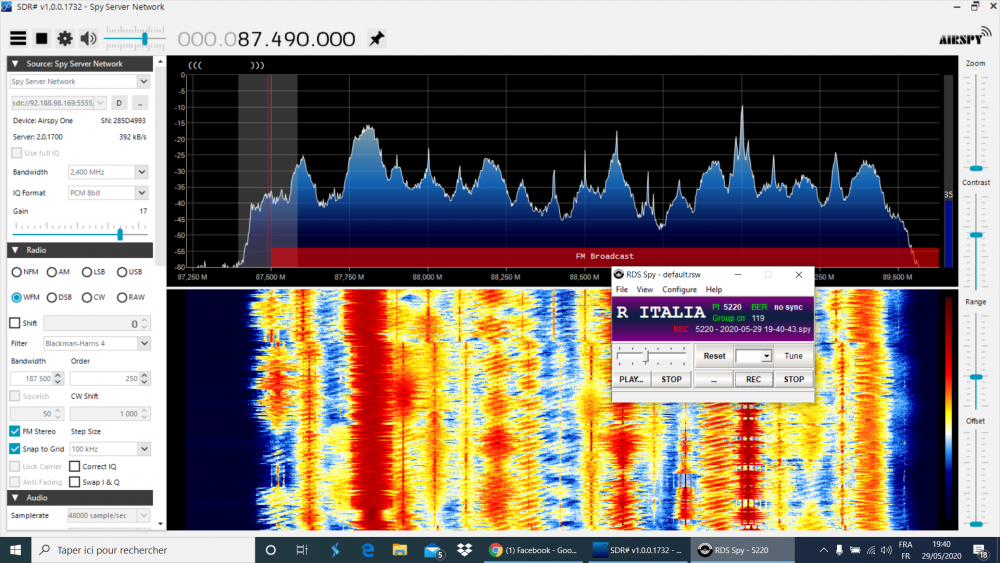Adjust the volume slider at top
Image resolution: width=1000 pixels, height=563 pixels.
click(x=145, y=40)
